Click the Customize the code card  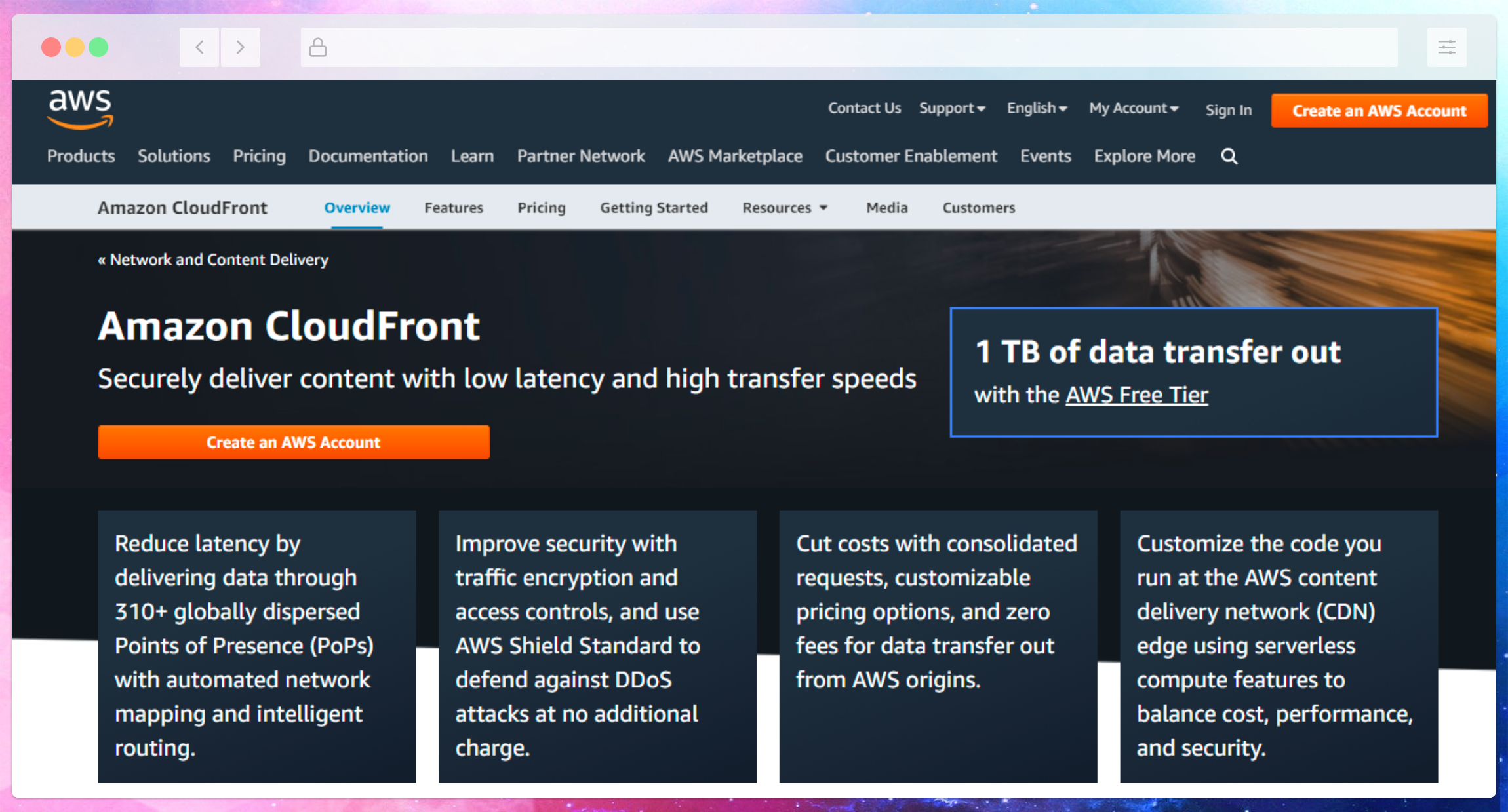tap(1279, 646)
